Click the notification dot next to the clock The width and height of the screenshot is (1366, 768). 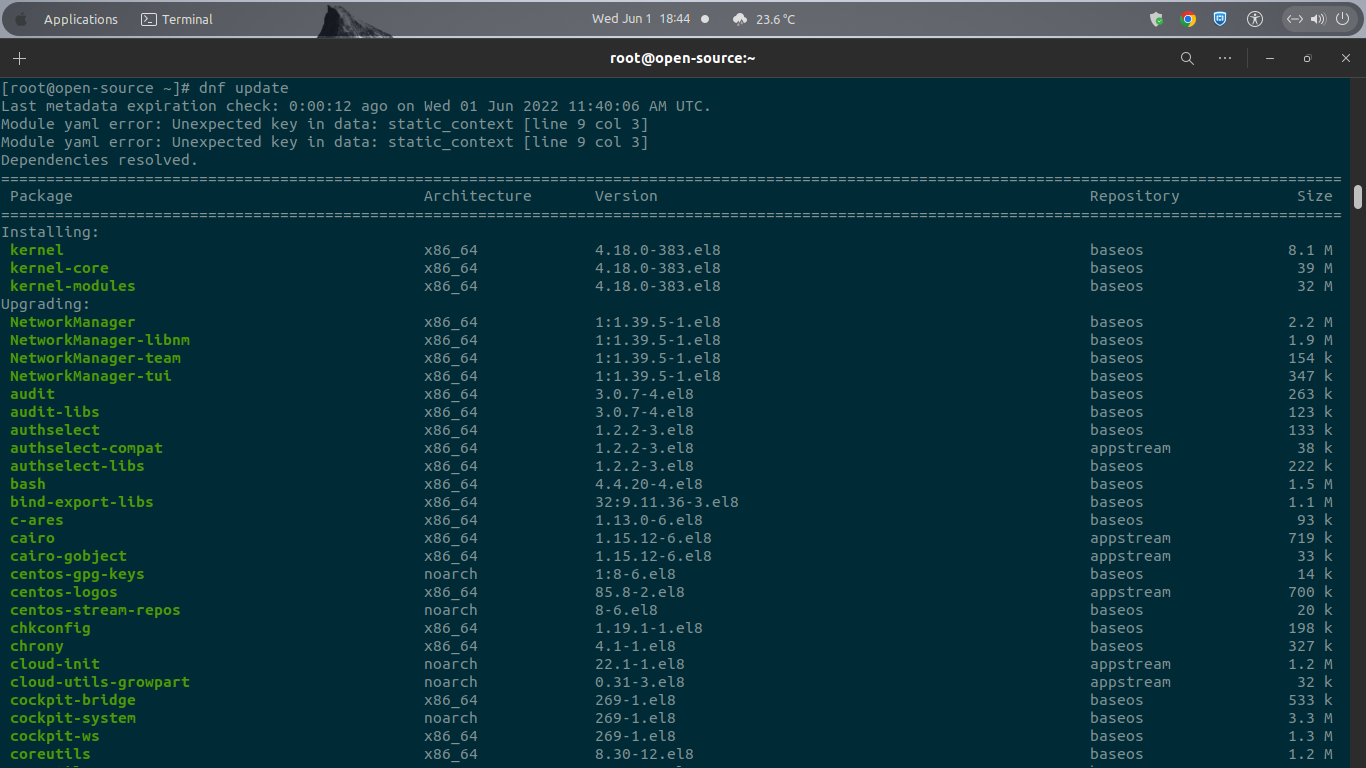[x=705, y=19]
